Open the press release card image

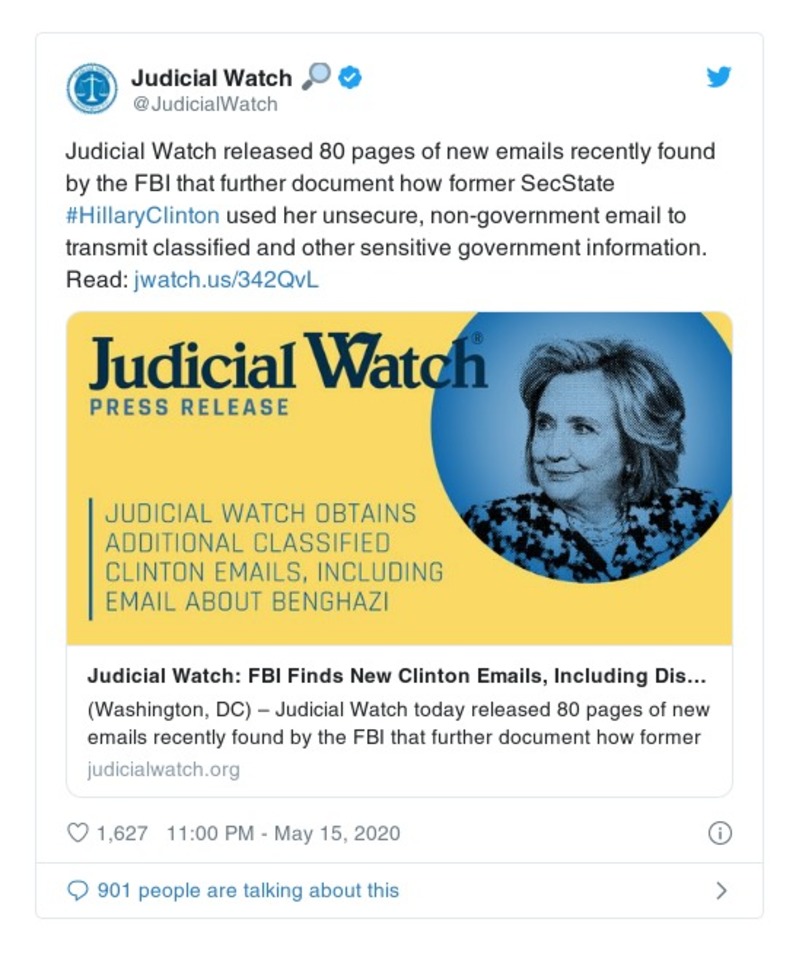[x=399, y=478]
